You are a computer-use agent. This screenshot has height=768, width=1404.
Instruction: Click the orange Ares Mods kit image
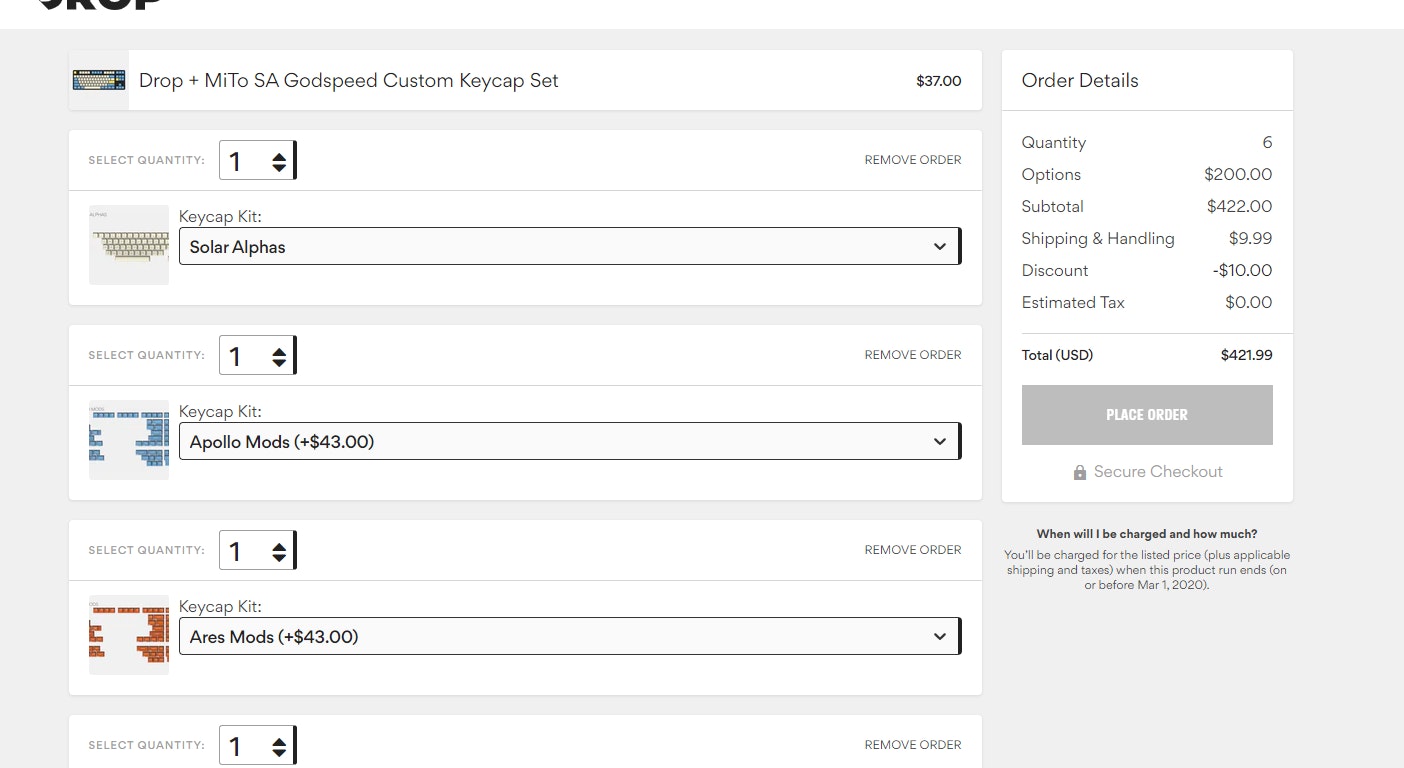point(129,635)
